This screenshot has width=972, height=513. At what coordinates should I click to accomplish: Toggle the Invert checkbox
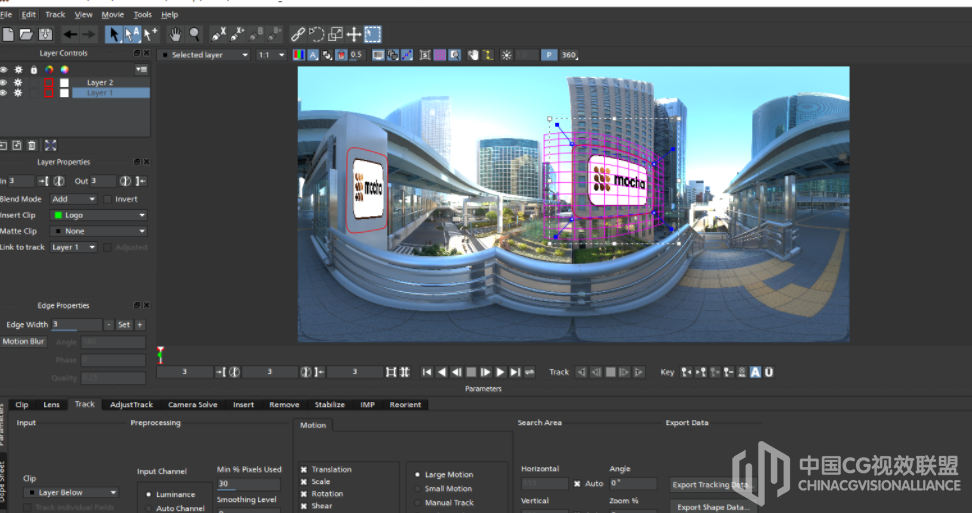point(108,200)
